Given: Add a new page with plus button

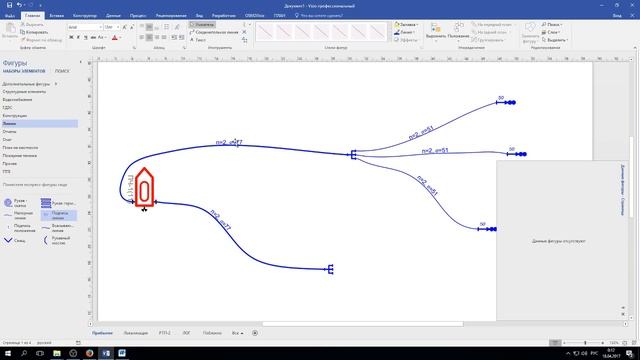Looking at the screenshot, I should pos(255,333).
